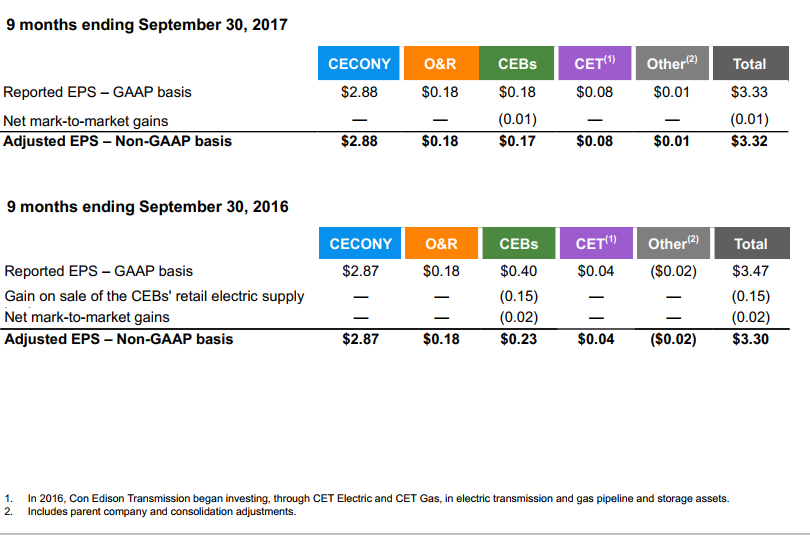The image size is (810, 535).
Task: Select the purple CET header in 2016 table
Action: tap(596, 243)
